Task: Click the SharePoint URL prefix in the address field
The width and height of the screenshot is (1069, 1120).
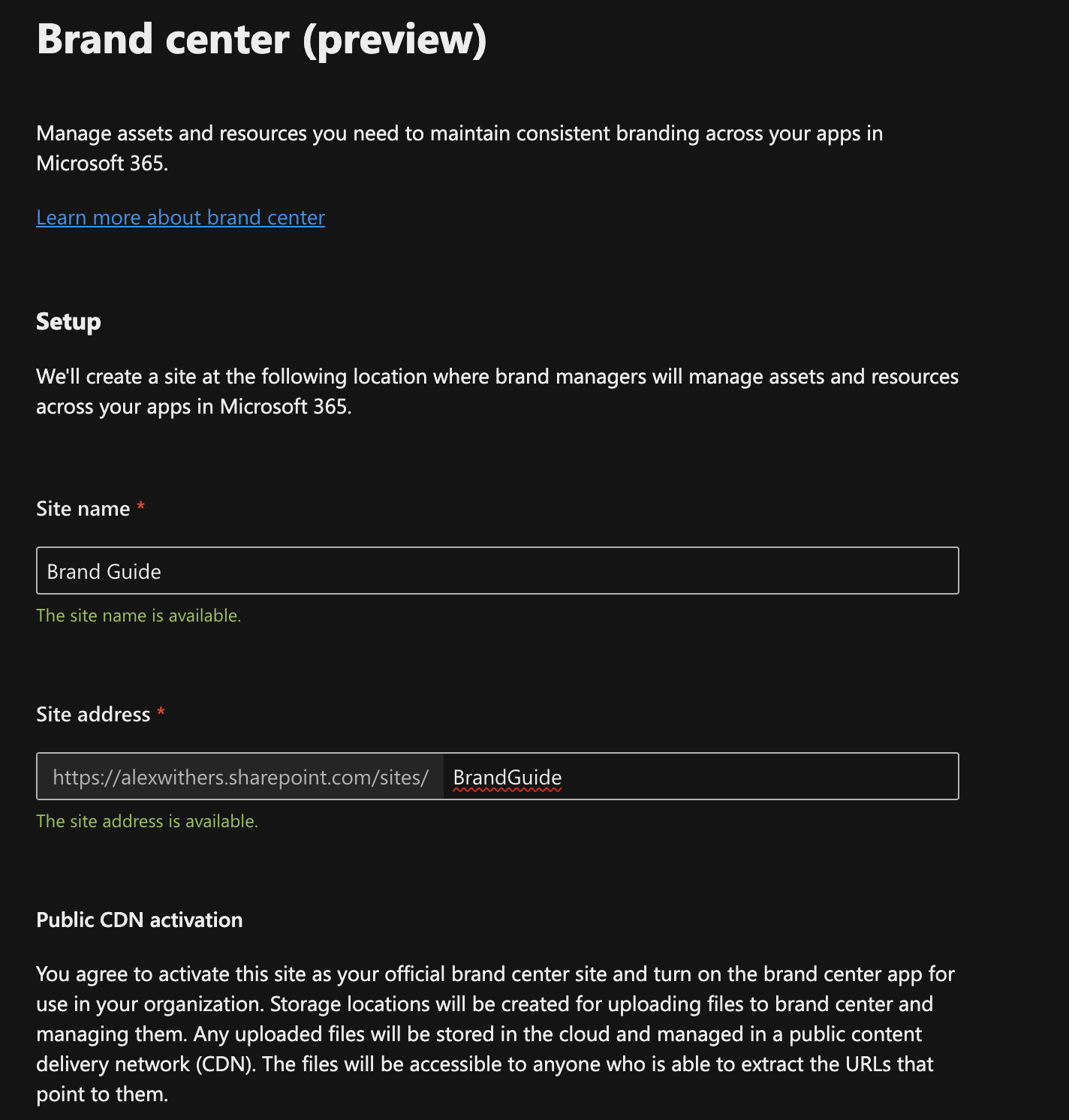Action: [240, 777]
